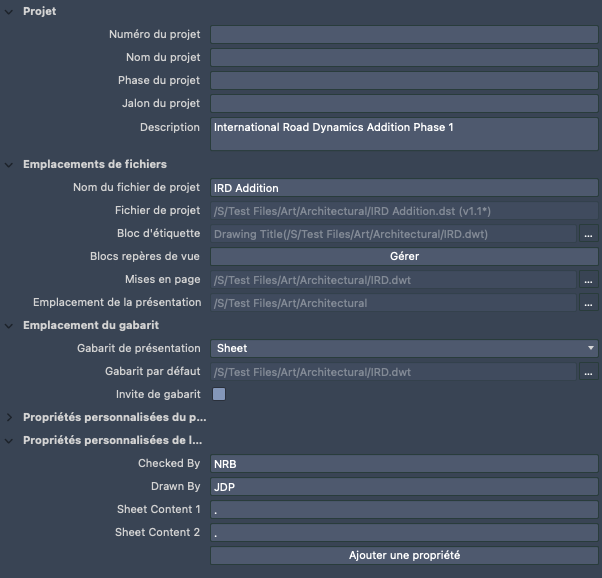This screenshot has height=578, width=602.
Task: Toggle the Invite de gabarit checkbox
Action: tap(219, 394)
